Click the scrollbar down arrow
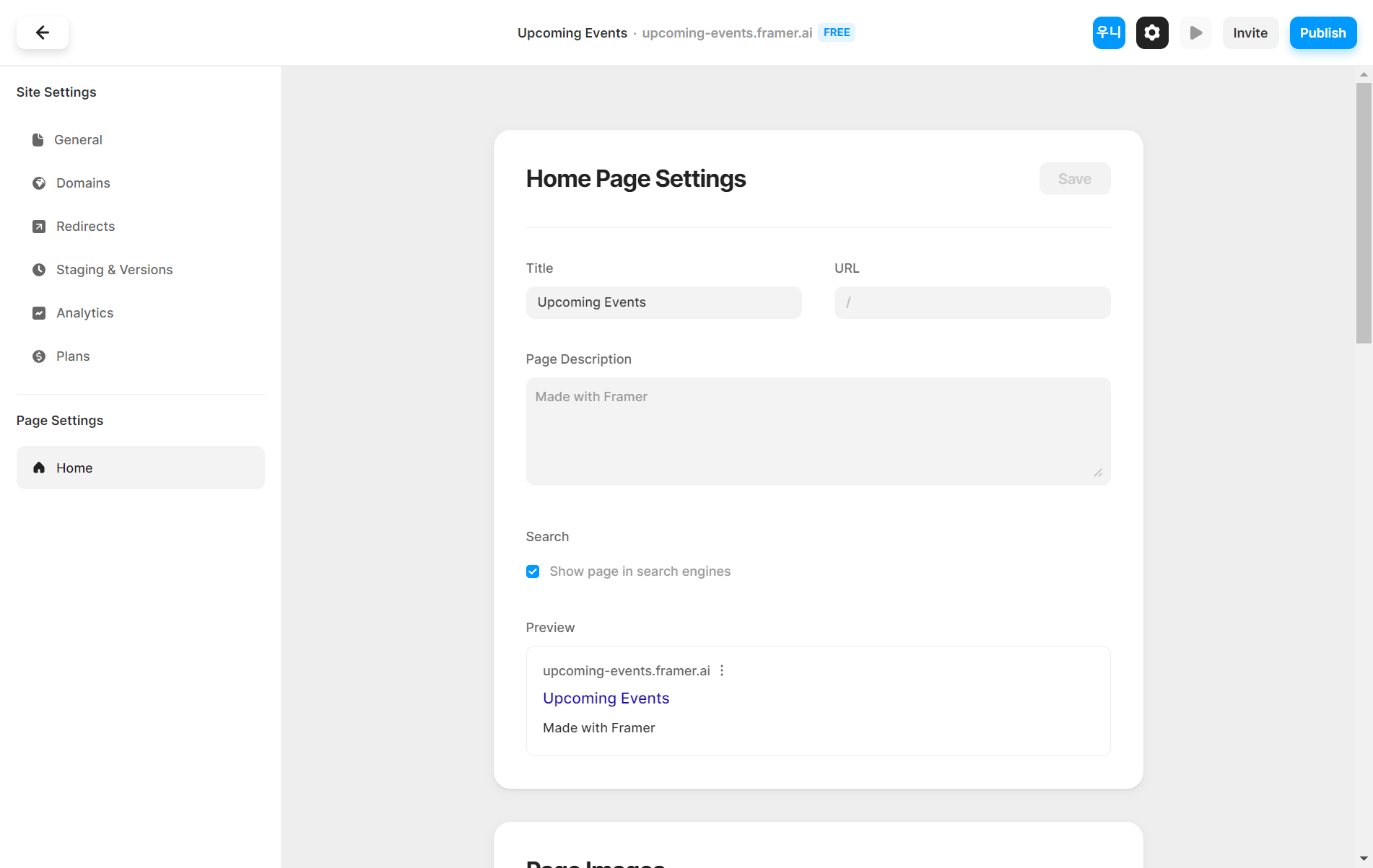Screen dimensions: 1373x868 1364,859
